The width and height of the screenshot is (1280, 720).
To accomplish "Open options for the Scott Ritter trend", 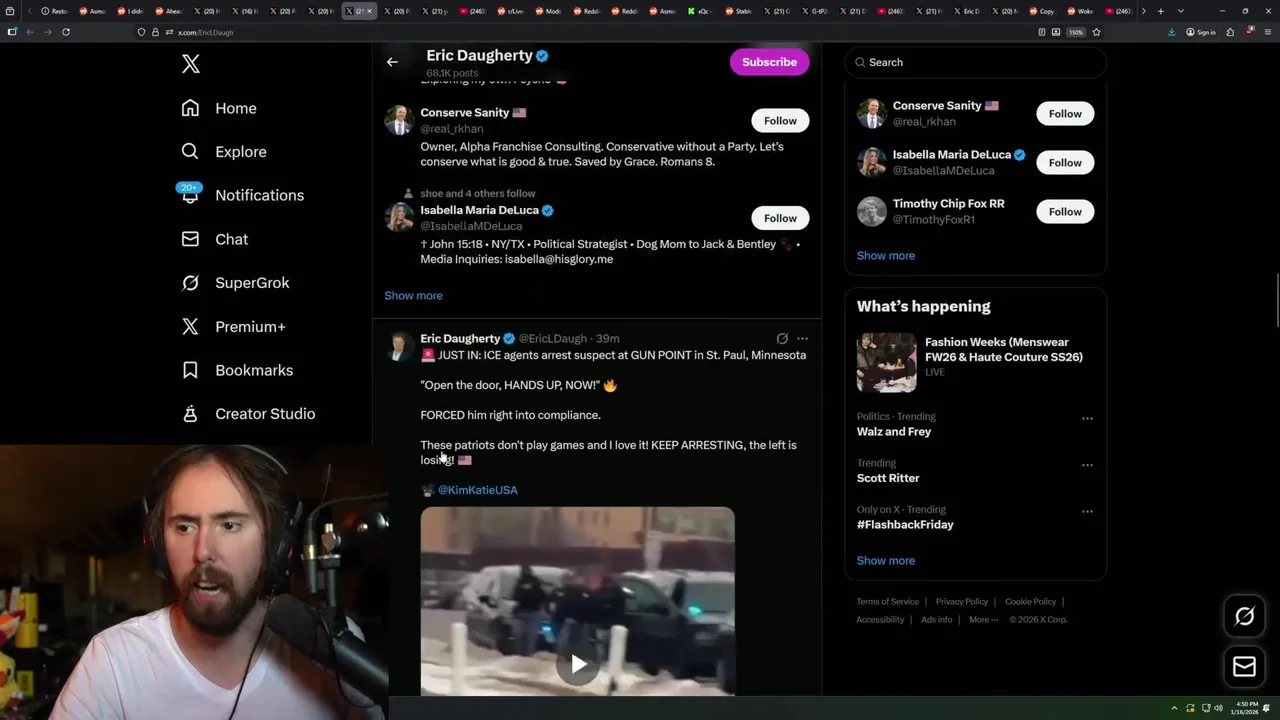I will tap(1087, 465).
